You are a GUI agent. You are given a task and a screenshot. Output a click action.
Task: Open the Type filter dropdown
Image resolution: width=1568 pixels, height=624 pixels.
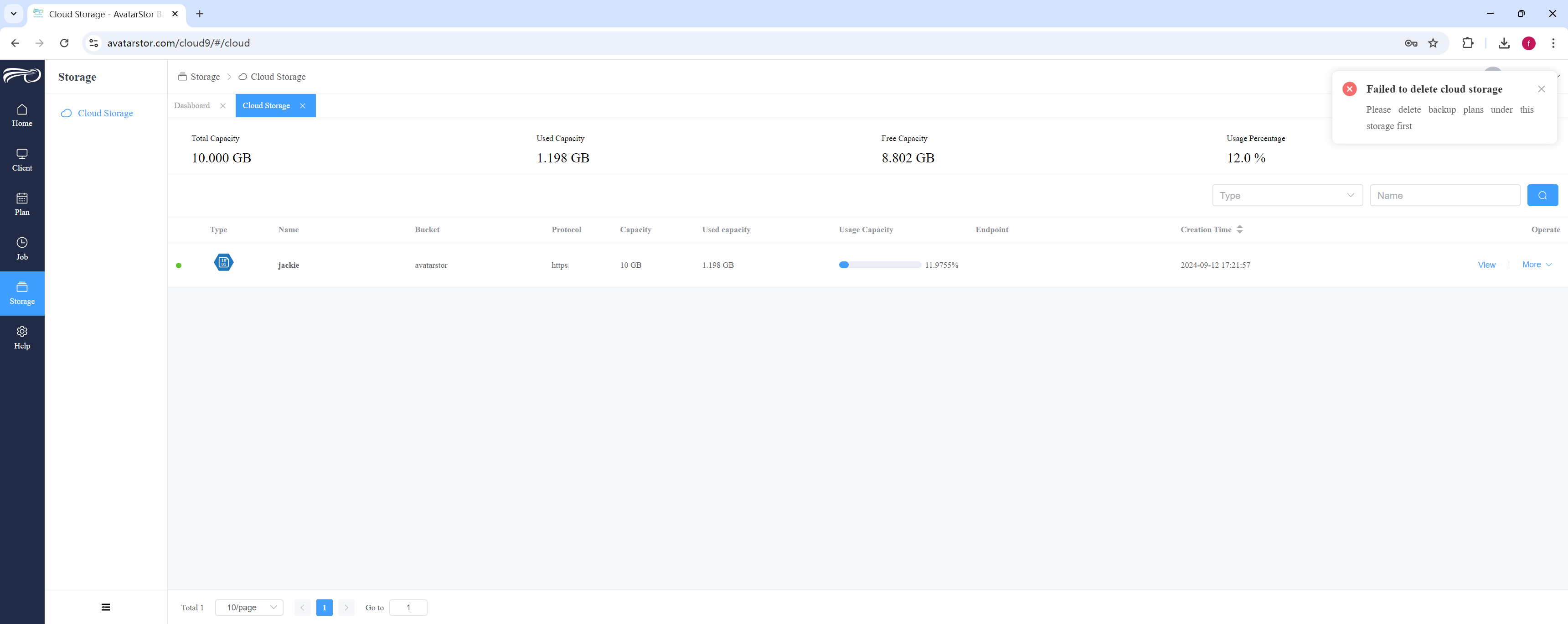point(1287,195)
